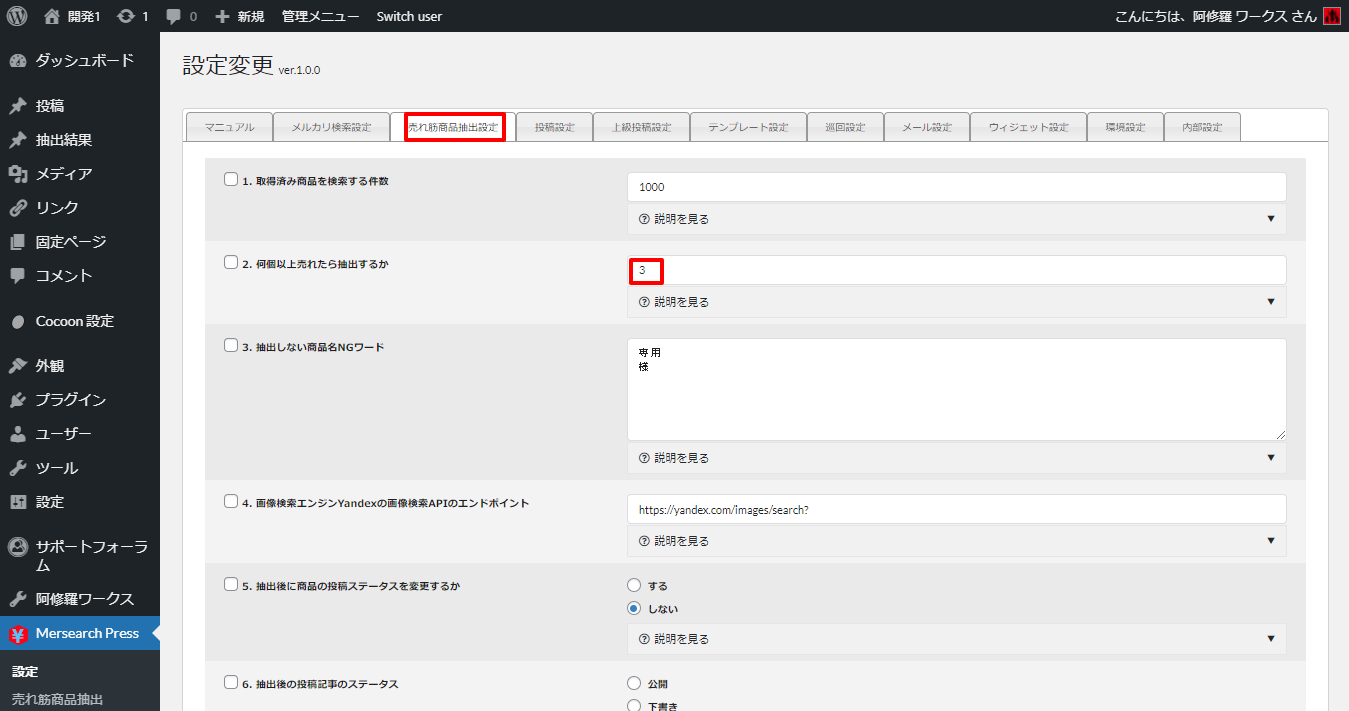Image resolution: width=1349 pixels, height=711 pixels.
Task: Open Users (ユーザー) in sidebar
Action: 64,434
